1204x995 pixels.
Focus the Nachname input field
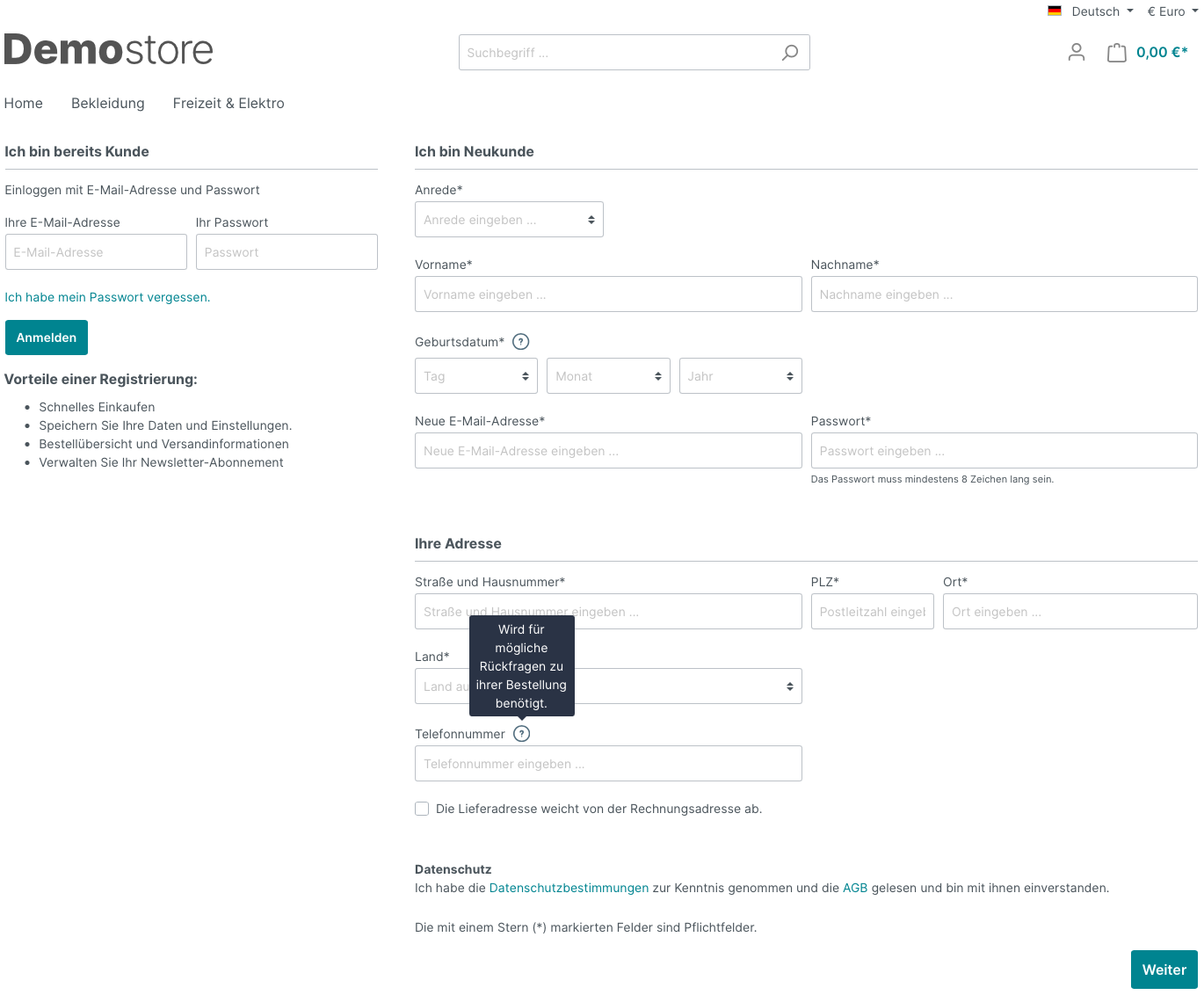click(1005, 294)
